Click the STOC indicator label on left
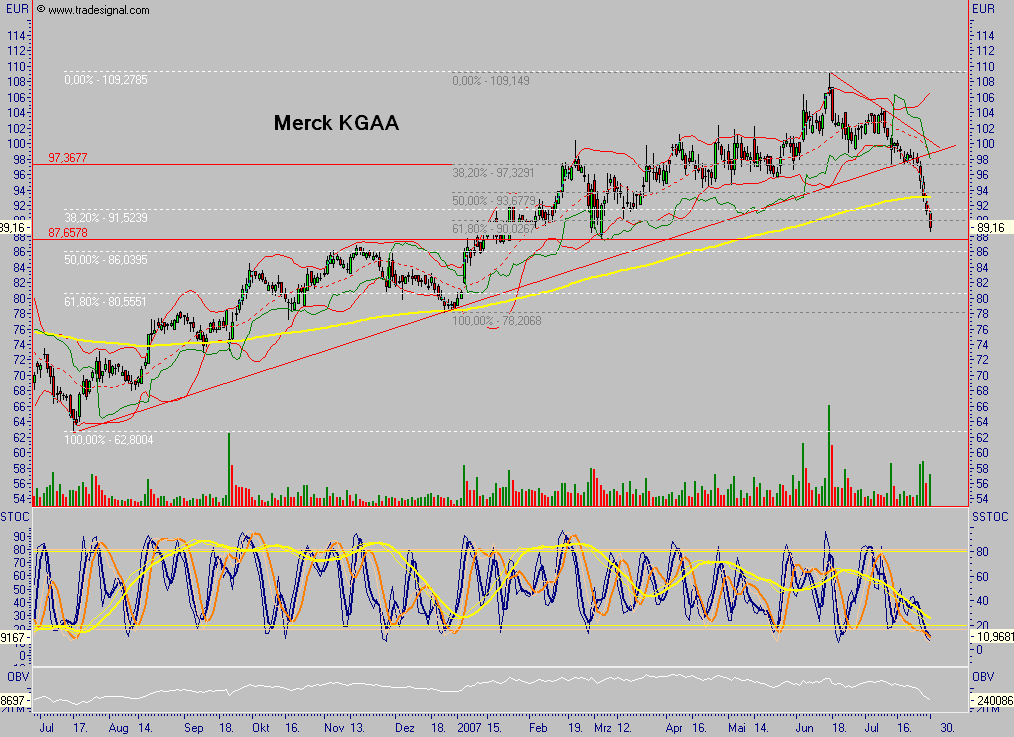The image size is (1014, 737). point(13,516)
